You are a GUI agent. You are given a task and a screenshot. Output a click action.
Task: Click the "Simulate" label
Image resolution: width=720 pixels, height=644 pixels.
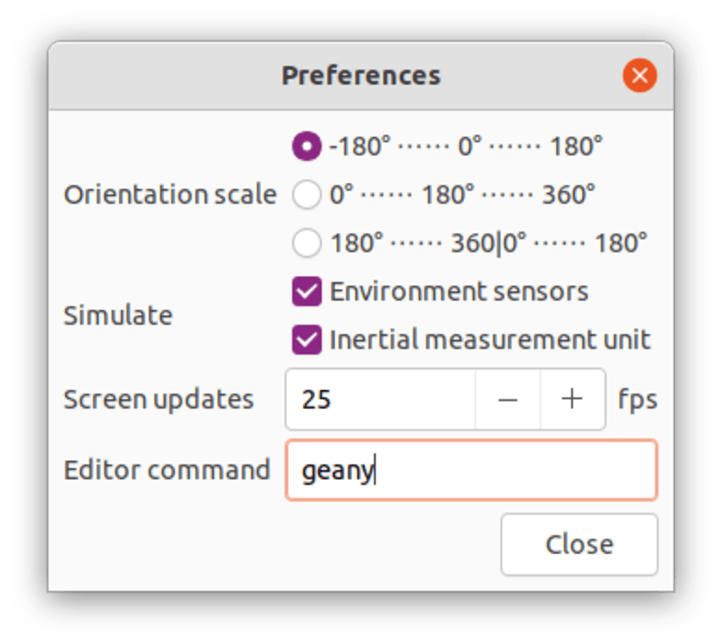[x=118, y=316]
